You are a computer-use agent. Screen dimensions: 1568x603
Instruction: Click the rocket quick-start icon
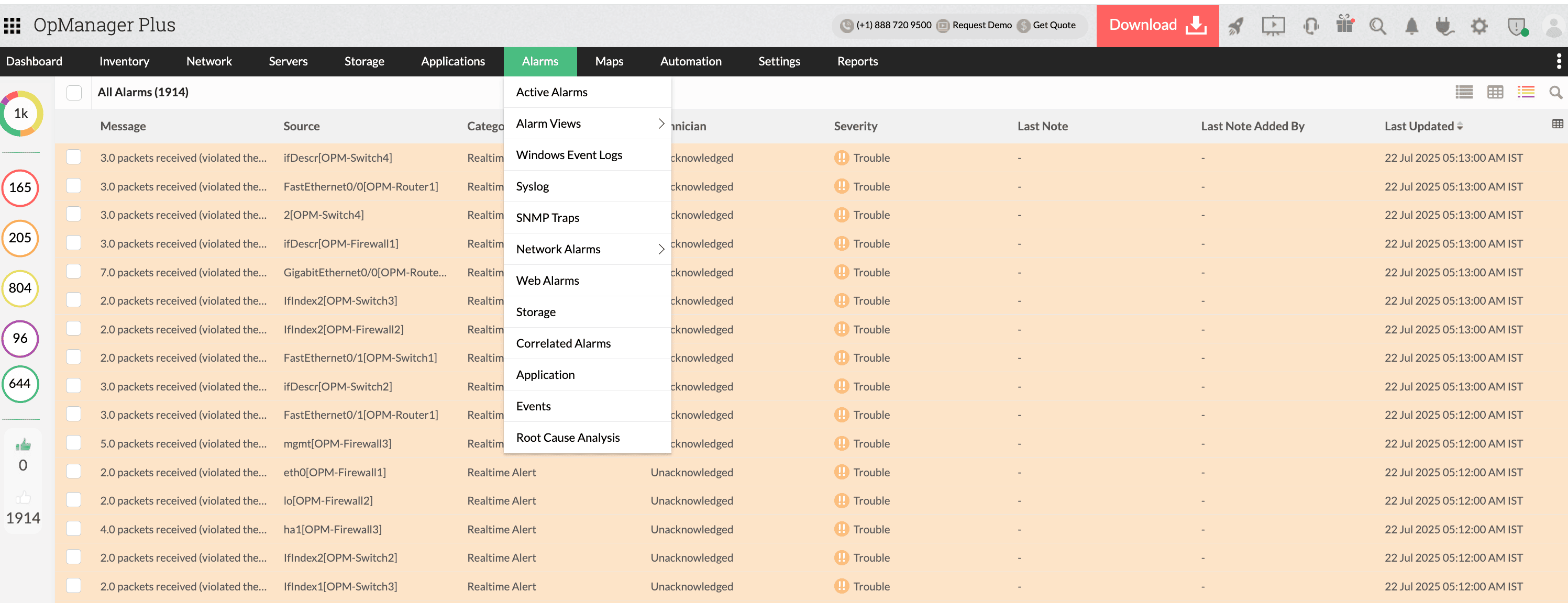(x=1235, y=26)
